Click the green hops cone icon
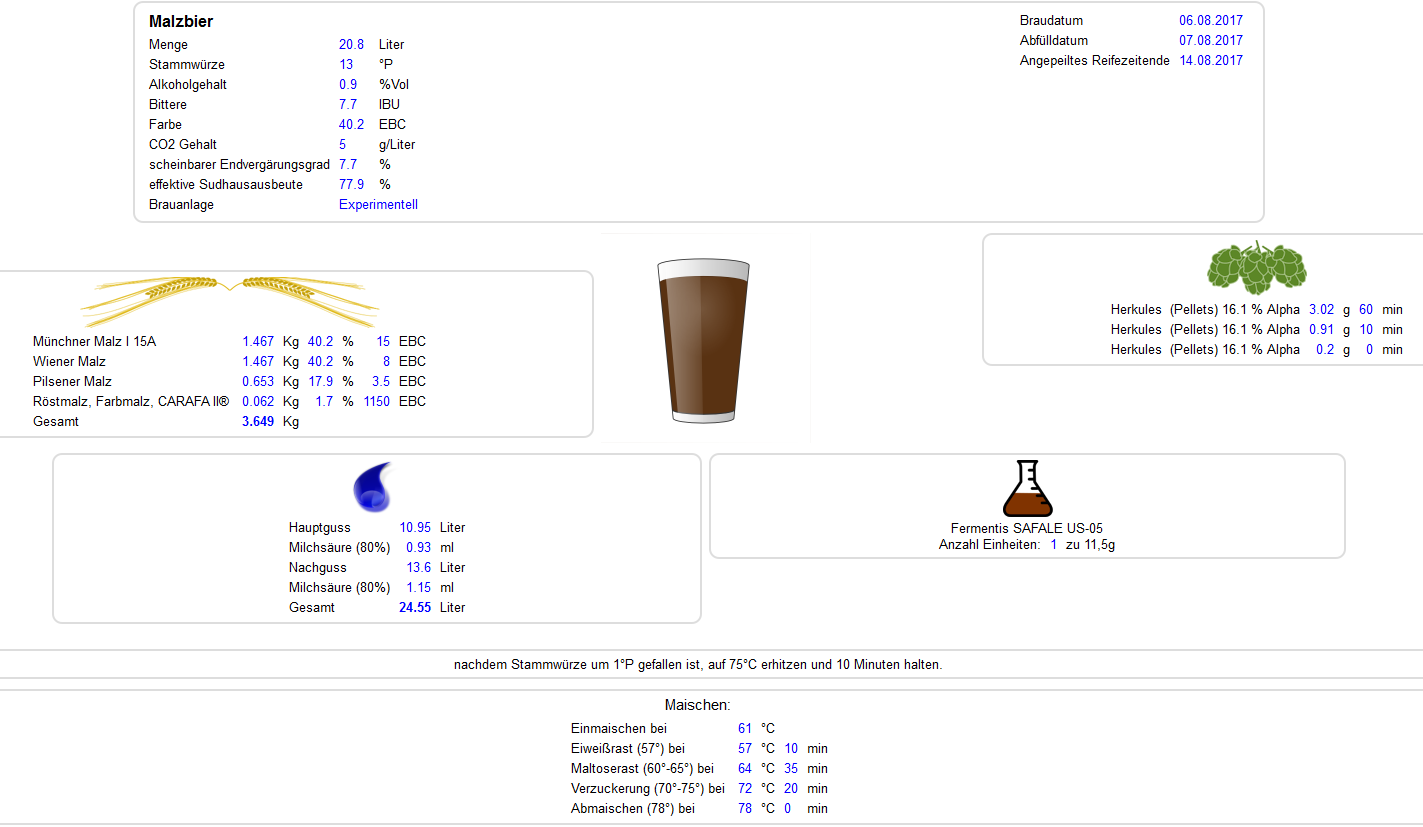This screenshot has width=1423, height=827. pos(1257,266)
